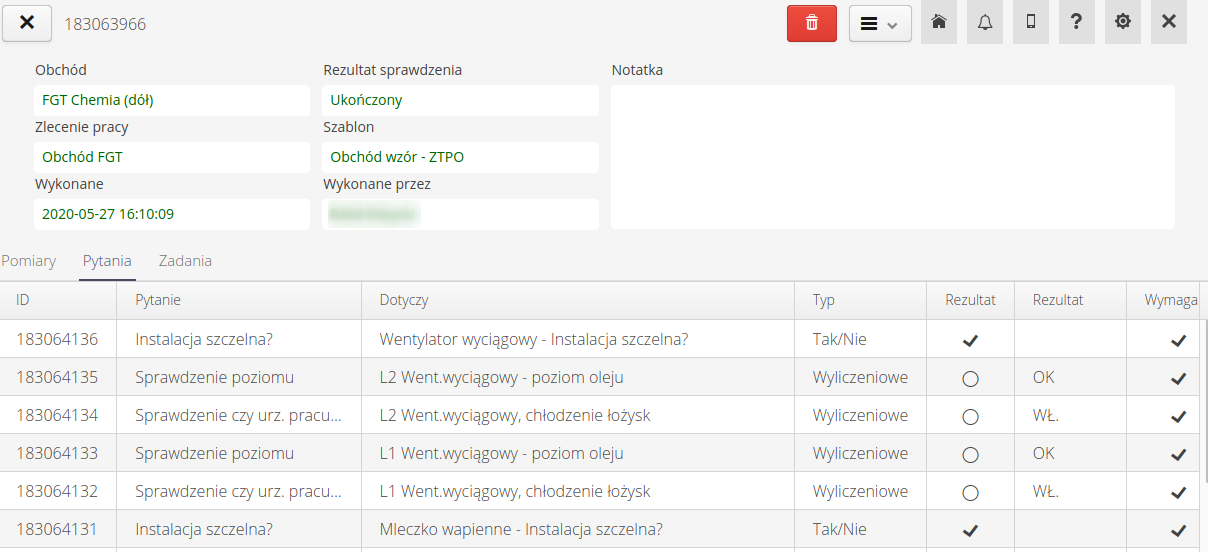Toggle Wymaga checkmark for row 183064134
Screen dimensions: 1208x552
point(1178,417)
